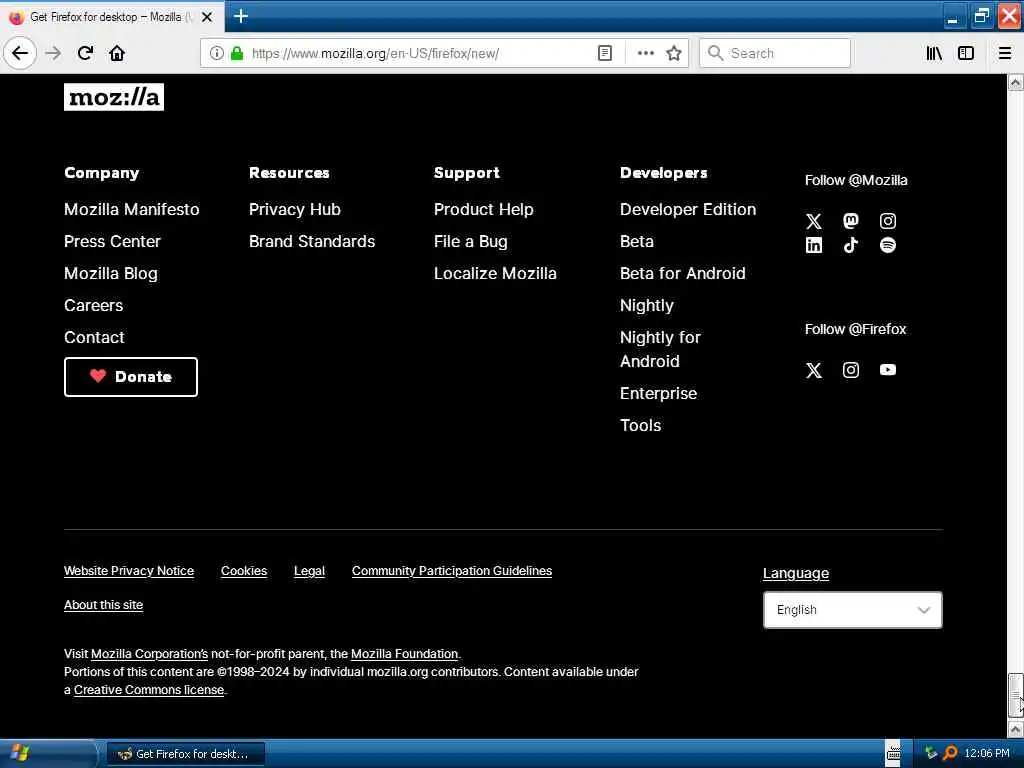
Task: Open on-screen keyboard icon in taskbar
Action: pyautogui.click(x=893, y=754)
